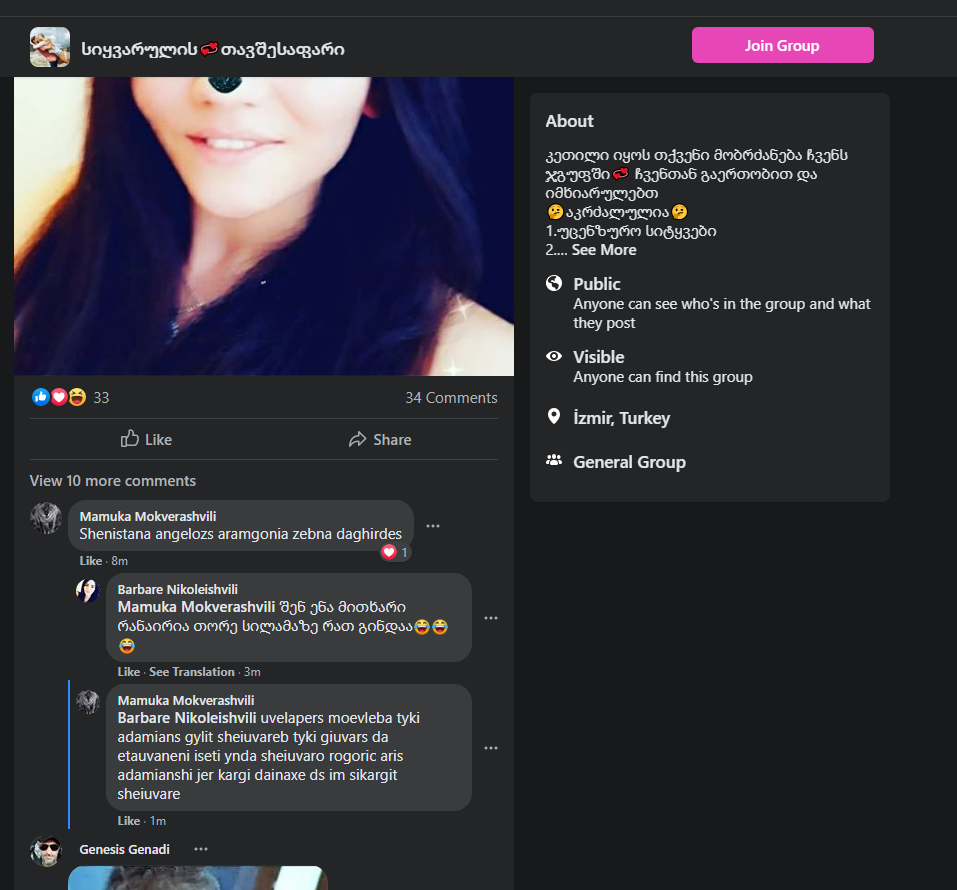Click See Translation on Barbare's comment

191,671
